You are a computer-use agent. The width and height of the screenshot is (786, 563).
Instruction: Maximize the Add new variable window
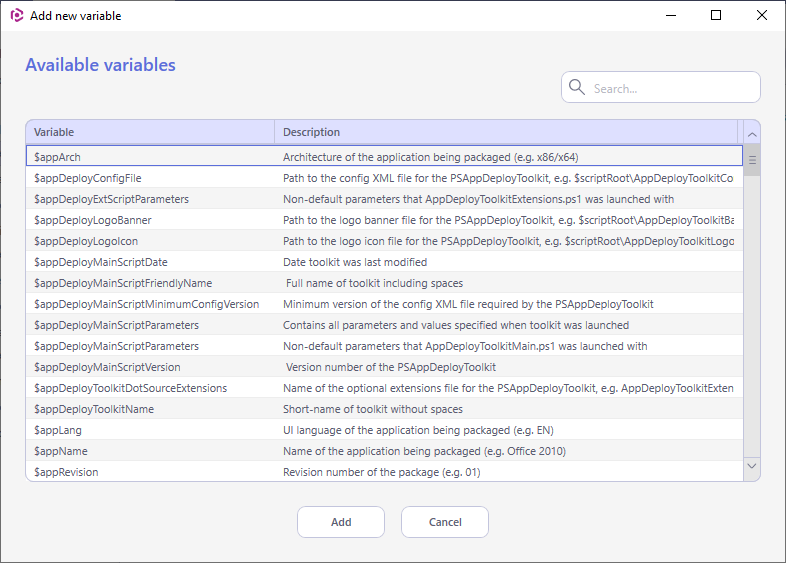(716, 16)
